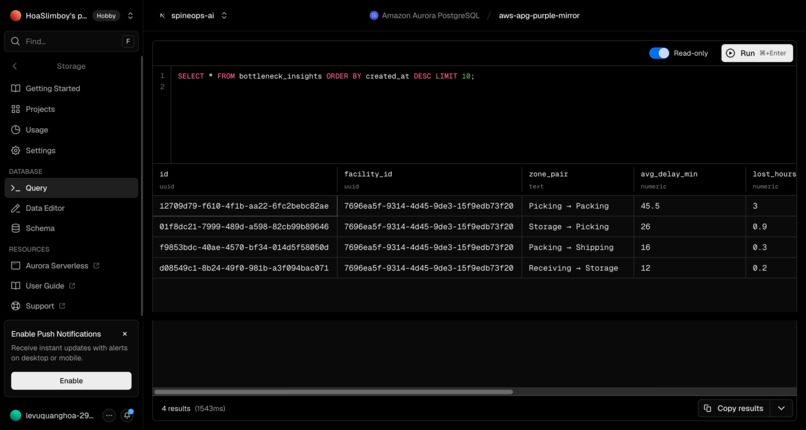Screen dimensions: 806x430
Task: Select the cell 12709d79-f610-4f1b-aa22-6fc2bebc82ae
Action: (x=245, y=206)
